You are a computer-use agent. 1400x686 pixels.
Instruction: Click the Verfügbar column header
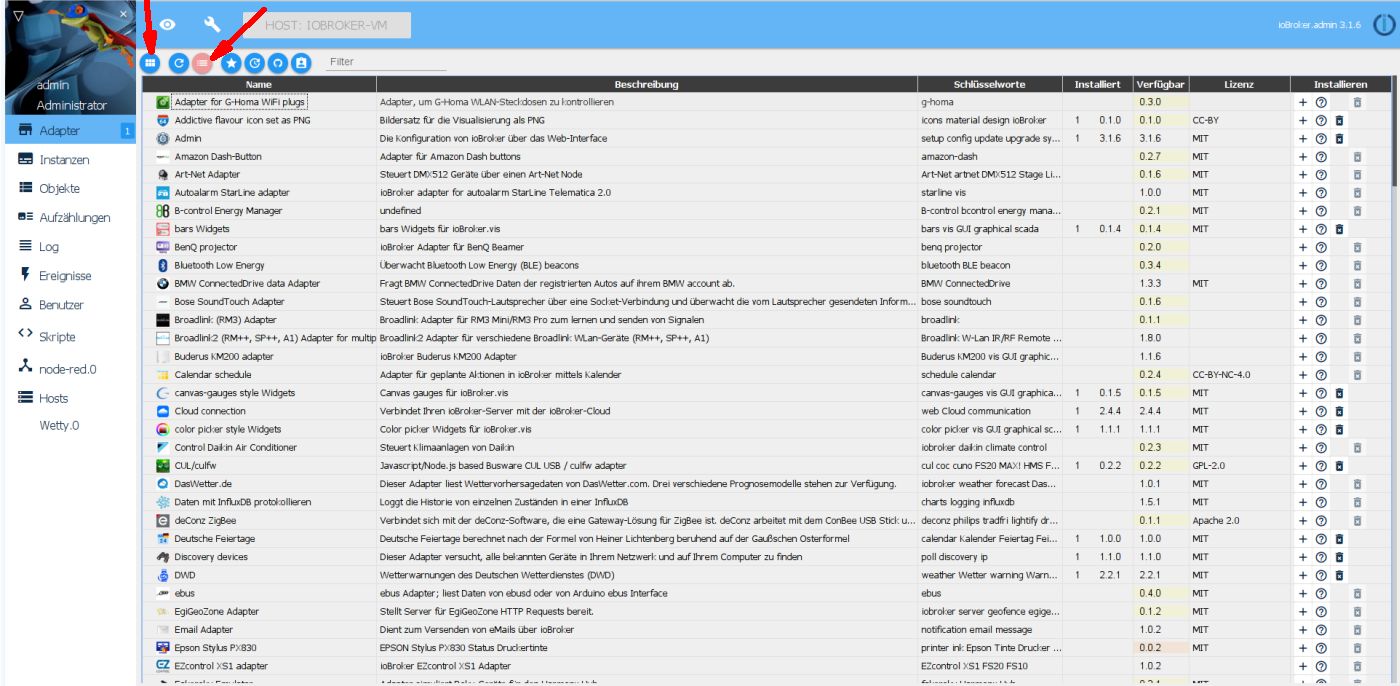[1161, 85]
